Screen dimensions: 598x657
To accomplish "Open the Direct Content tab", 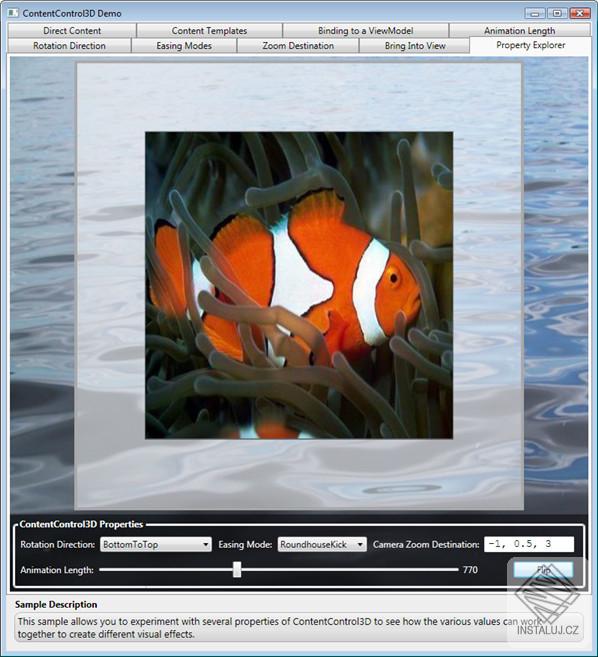I will coord(72,31).
